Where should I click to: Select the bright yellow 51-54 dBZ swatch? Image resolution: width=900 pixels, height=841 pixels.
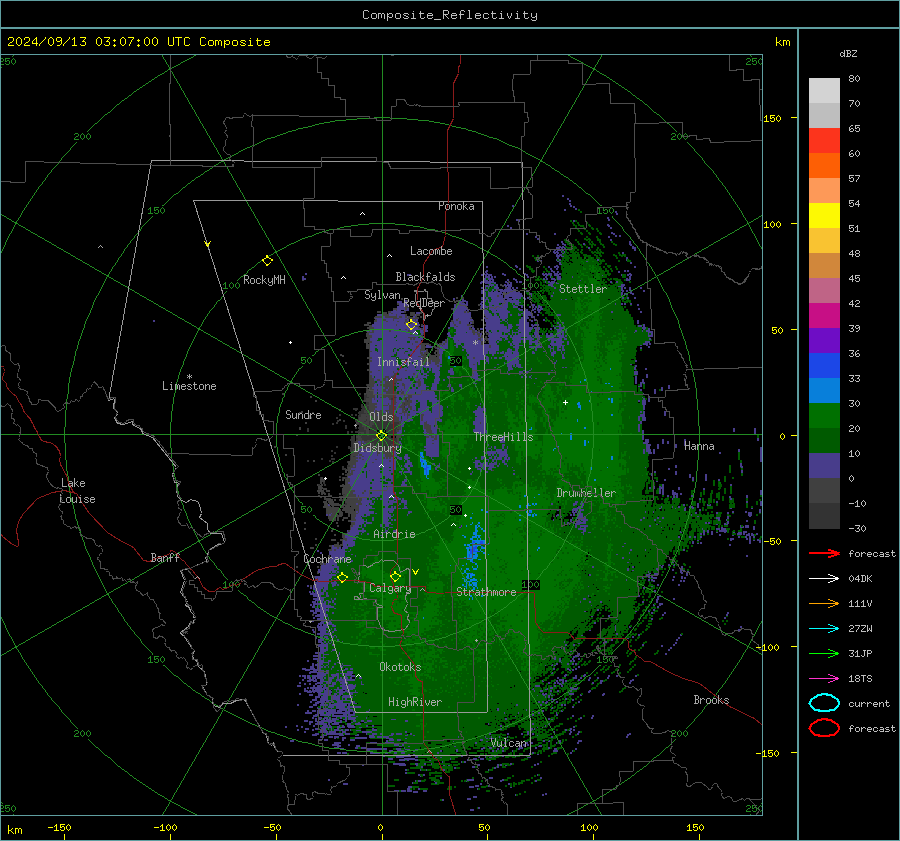tap(824, 216)
